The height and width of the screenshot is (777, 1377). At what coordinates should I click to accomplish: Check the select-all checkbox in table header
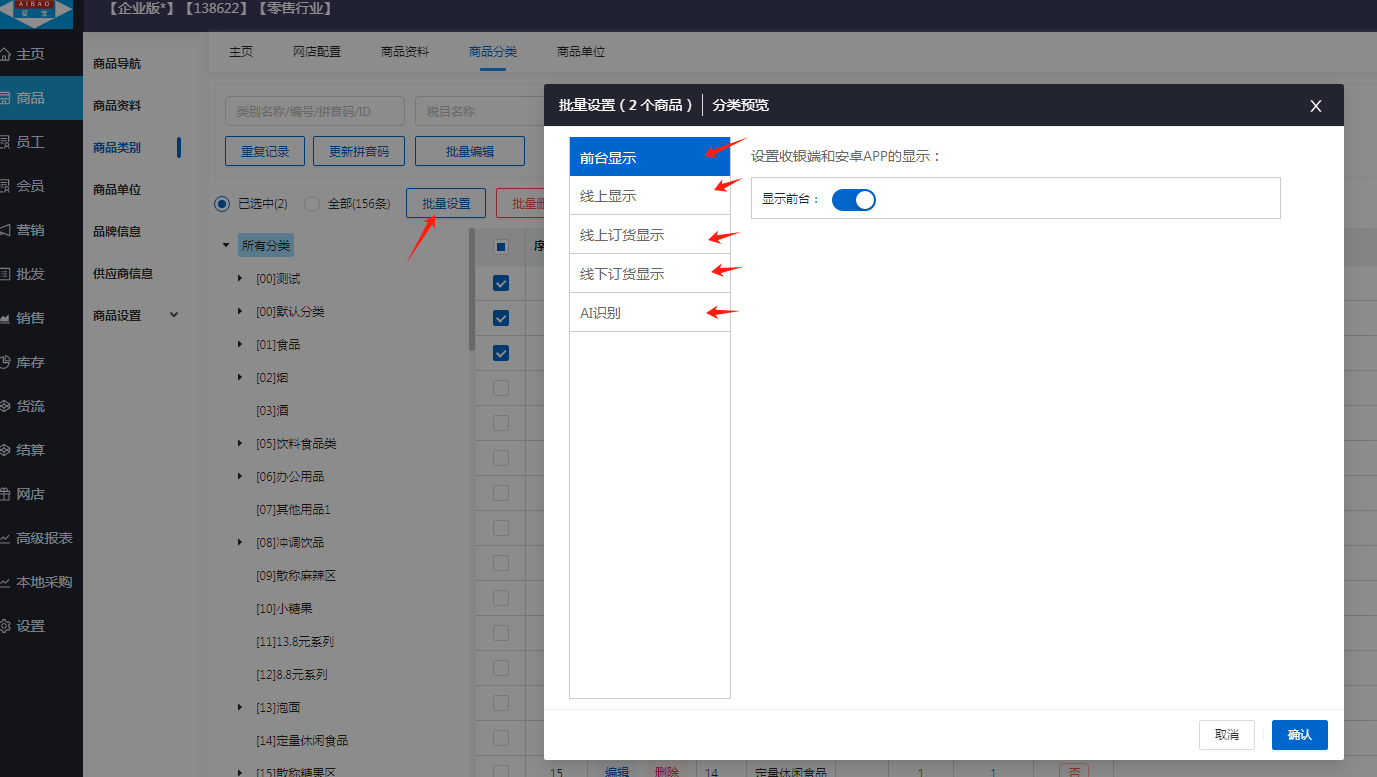(x=501, y=247)
